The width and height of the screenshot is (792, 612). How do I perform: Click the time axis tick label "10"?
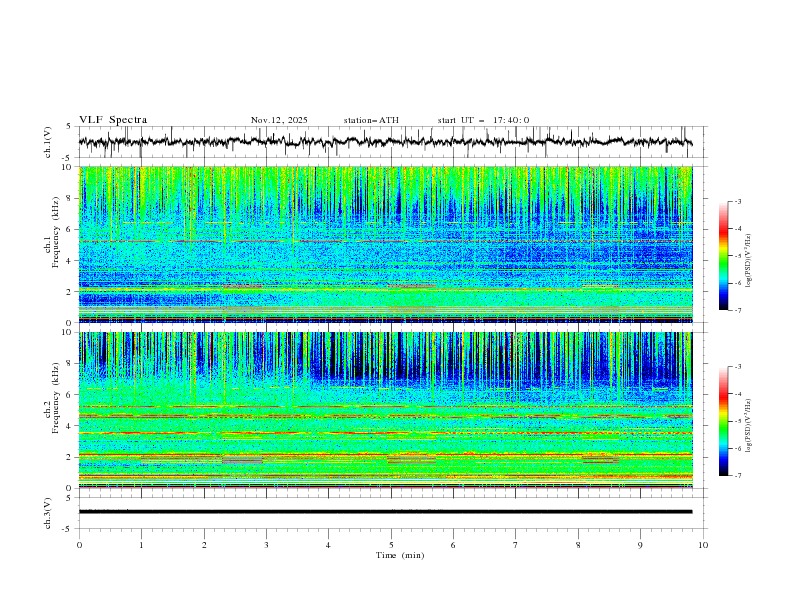click(703, 545)
